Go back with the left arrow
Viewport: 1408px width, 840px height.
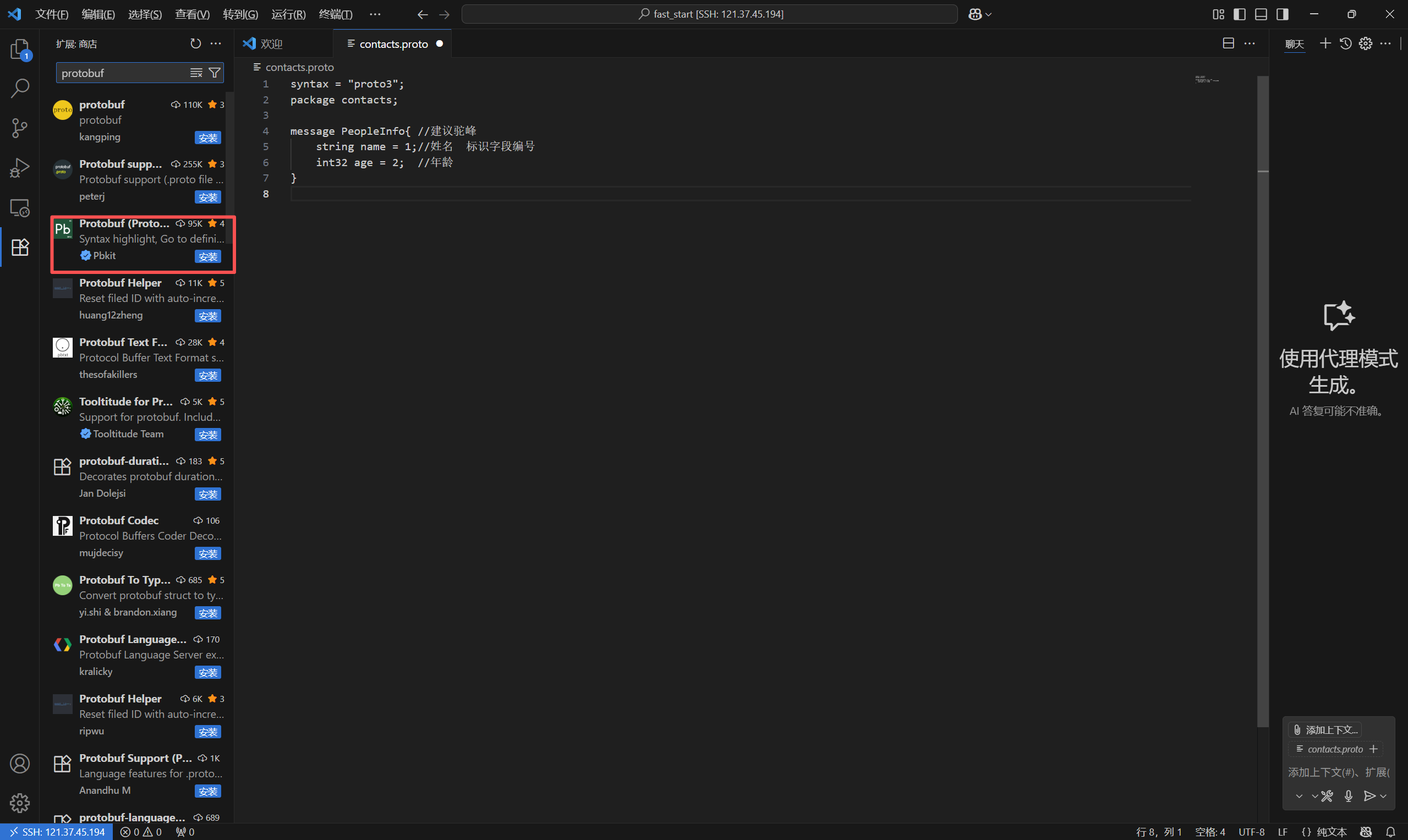423,14
